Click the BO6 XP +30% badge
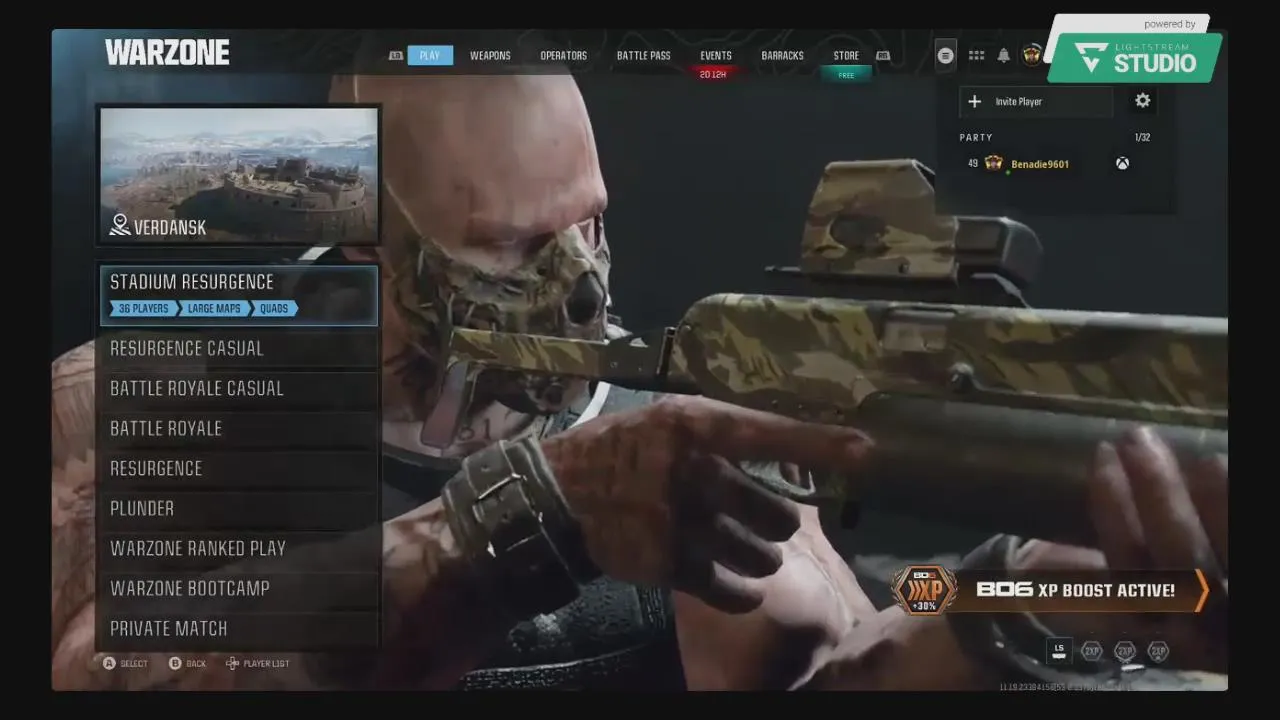Viewport: 1280px width, 720px height. coord(923,590)
